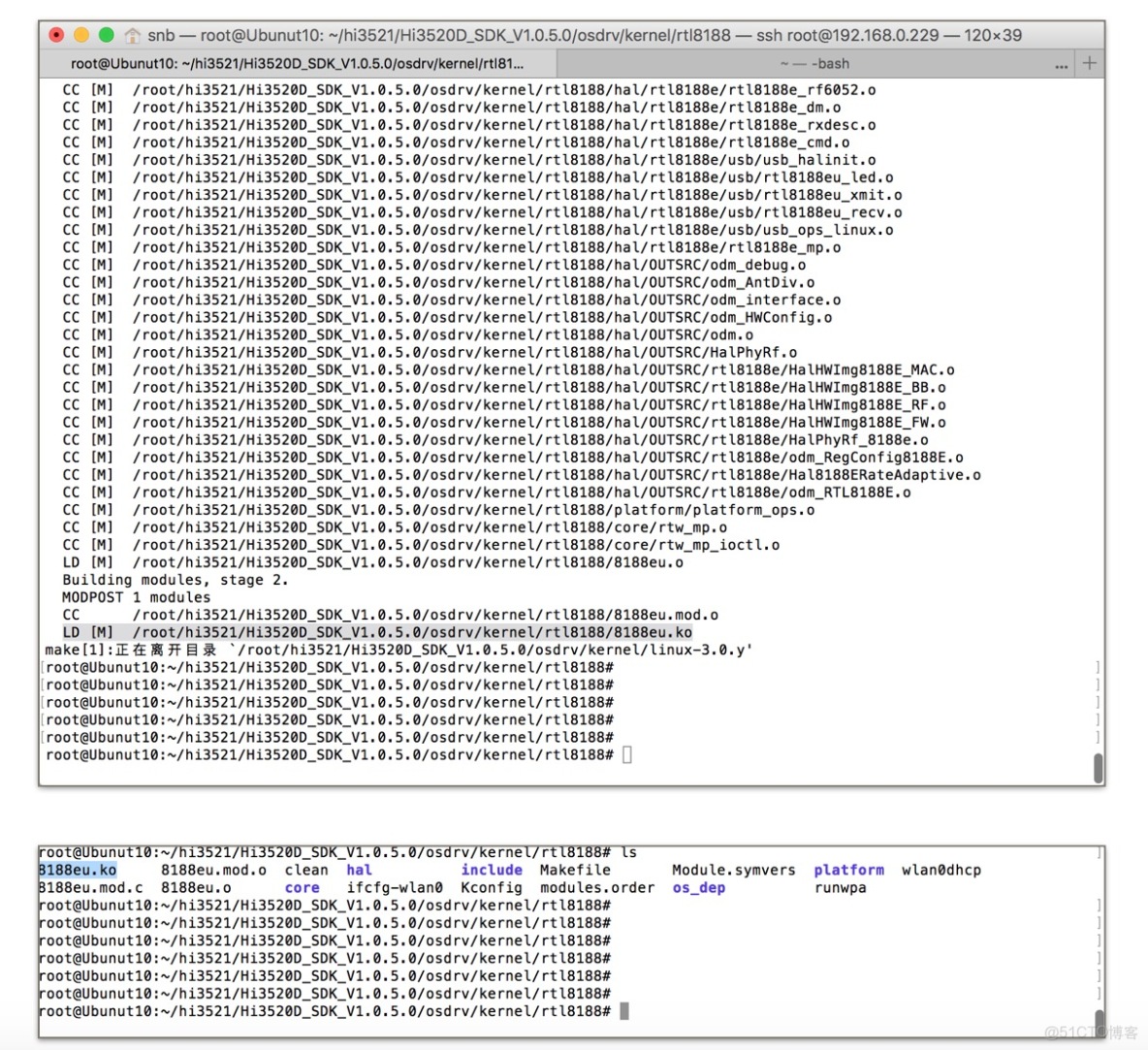Click the hal directory name
This screenshot has width=1148, height=1050.
pyautogui.click(x=360, y=870)
